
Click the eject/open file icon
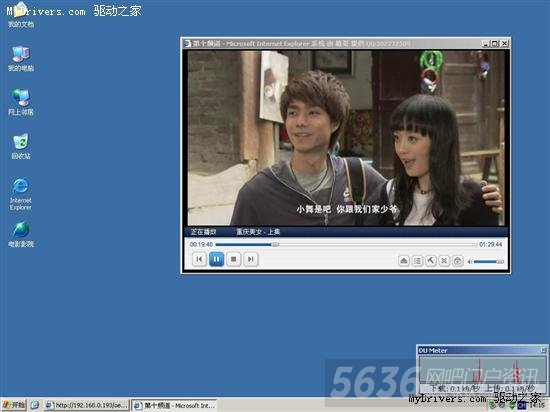pyautogui.click(x=404, y=261)
